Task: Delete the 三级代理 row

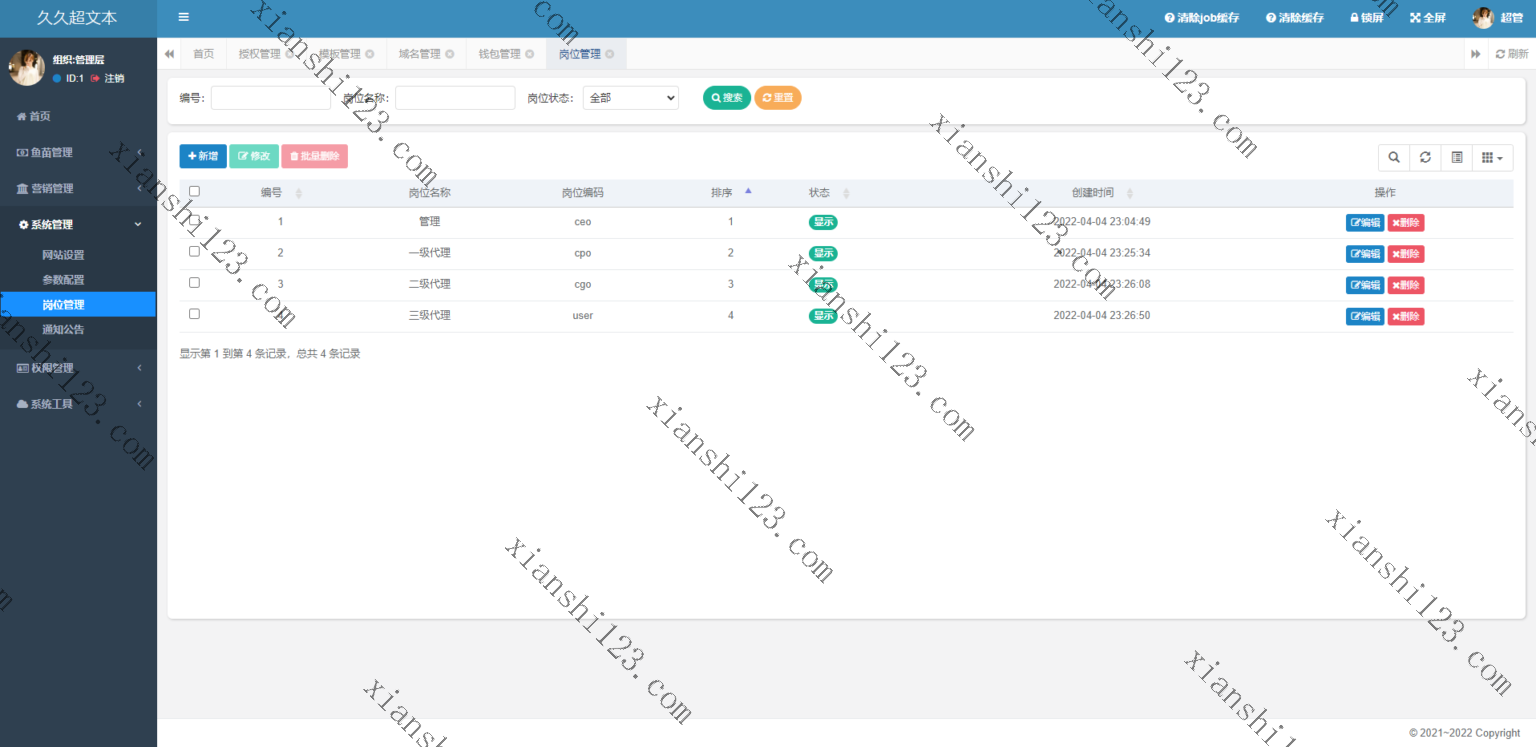Action: [x=1406, y=316]
